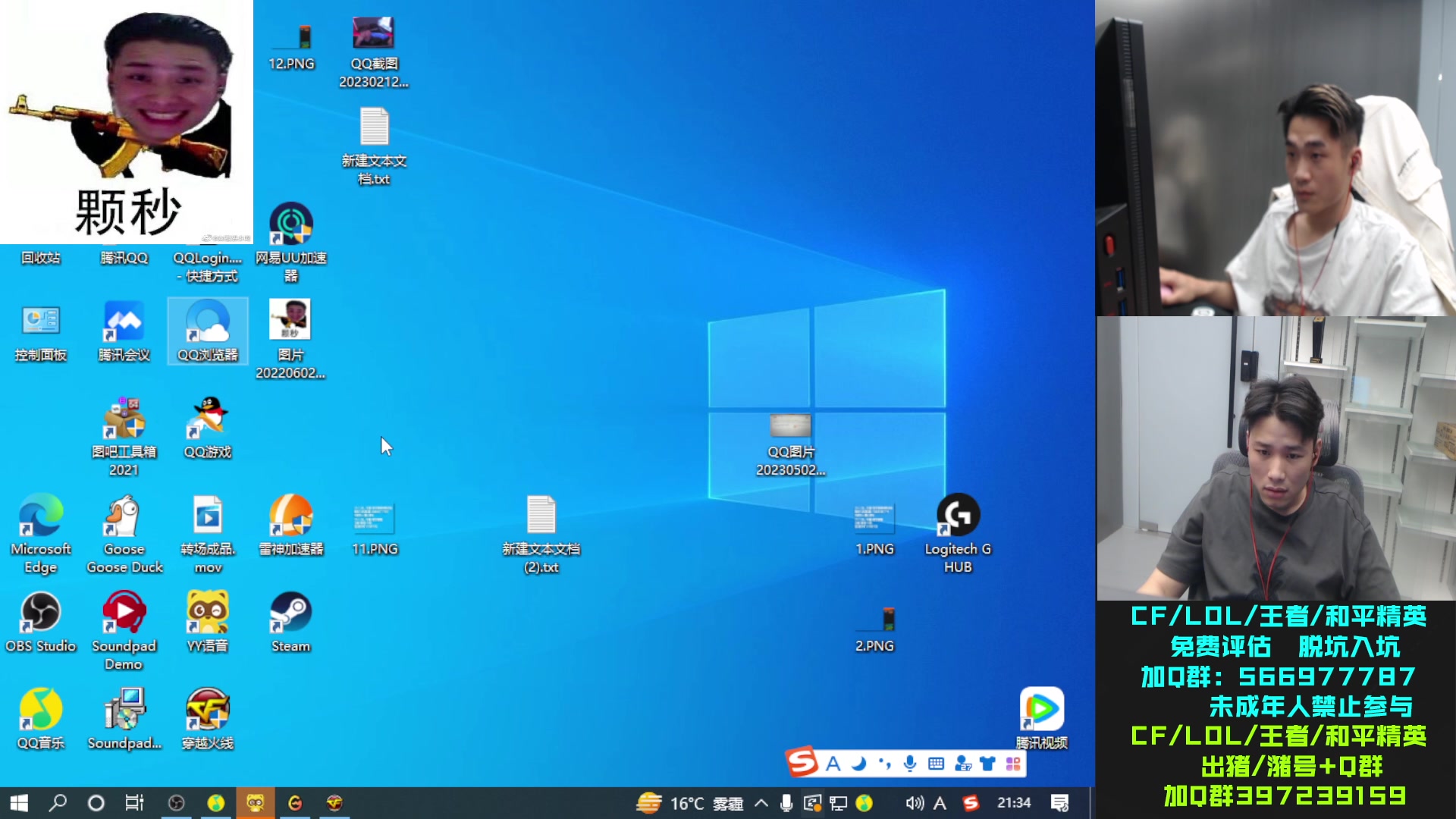Image resolution: width=1456 pixels, height=819 pixels.
Task: Open the 回收站 recycle bin icon label
Action: [41, 258]
